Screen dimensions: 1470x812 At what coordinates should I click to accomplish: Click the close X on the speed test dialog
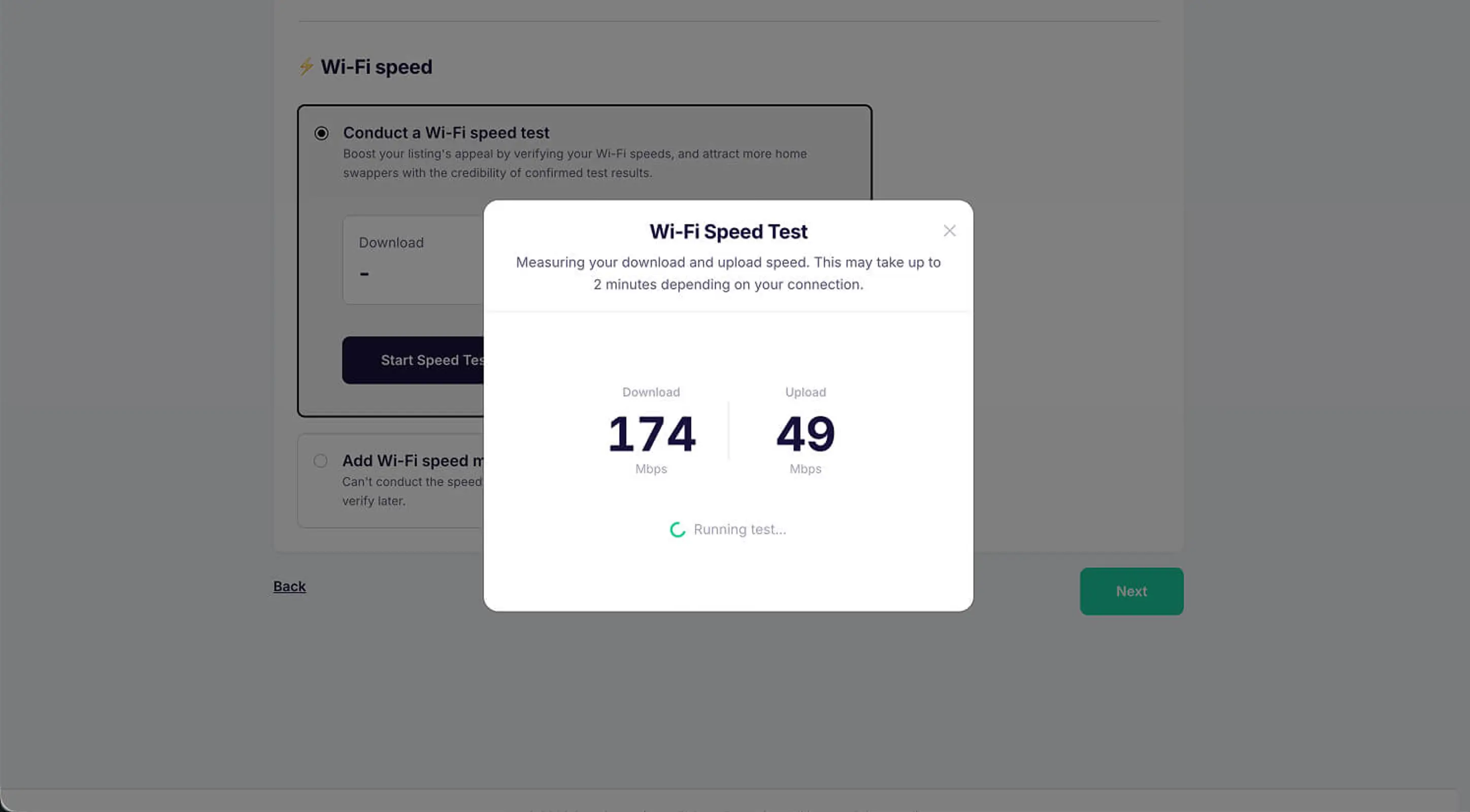[x=949, y=230]
